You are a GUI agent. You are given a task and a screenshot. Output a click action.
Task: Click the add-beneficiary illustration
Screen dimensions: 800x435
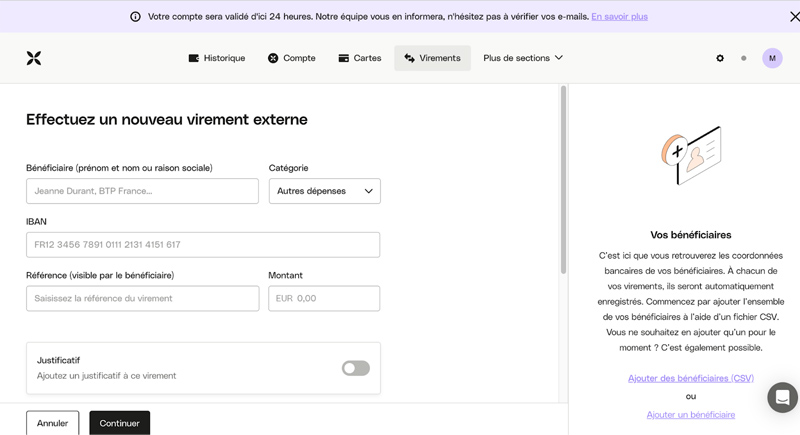click(x=691, y=156)
